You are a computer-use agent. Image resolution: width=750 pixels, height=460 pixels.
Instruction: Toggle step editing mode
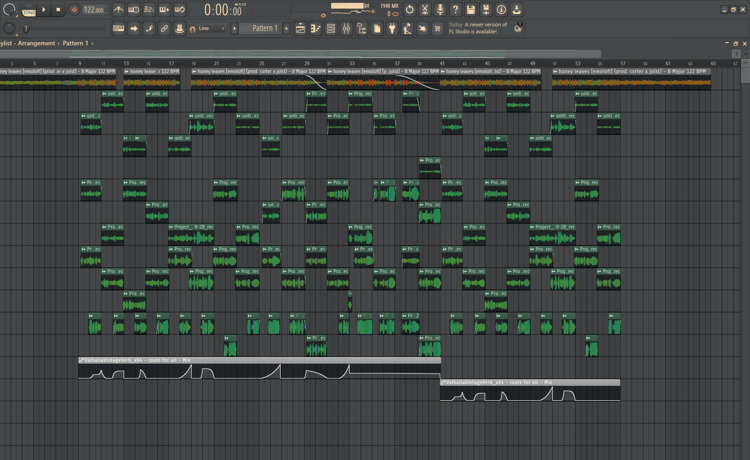pos(149,29)
